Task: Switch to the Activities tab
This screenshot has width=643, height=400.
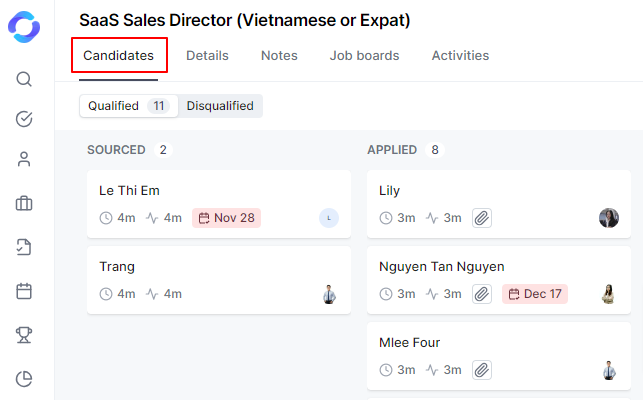Action: pyautogui.click(x=460, y=56)
